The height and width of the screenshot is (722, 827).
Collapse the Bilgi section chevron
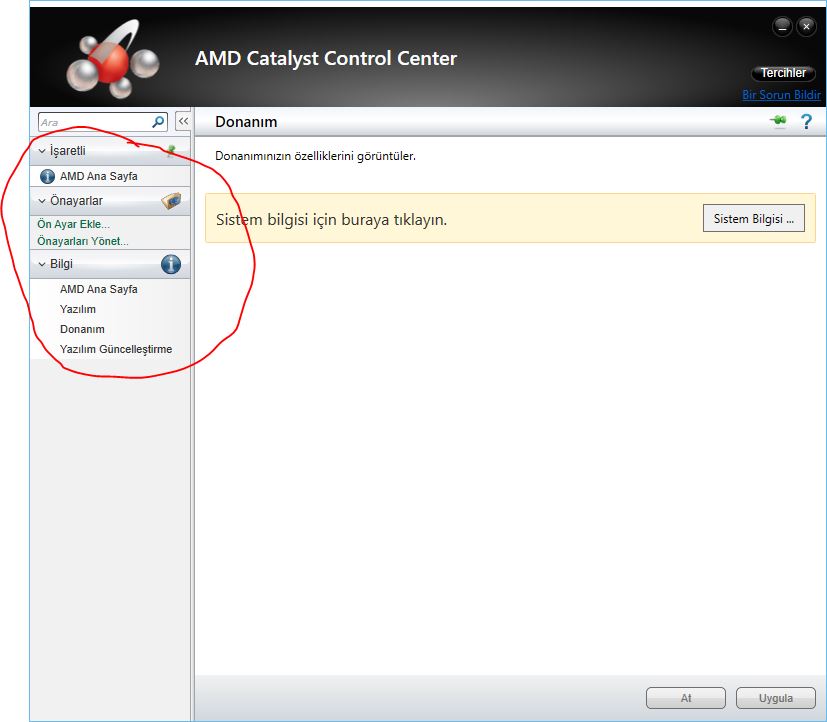pyautogui.click(x=42, y=264)
